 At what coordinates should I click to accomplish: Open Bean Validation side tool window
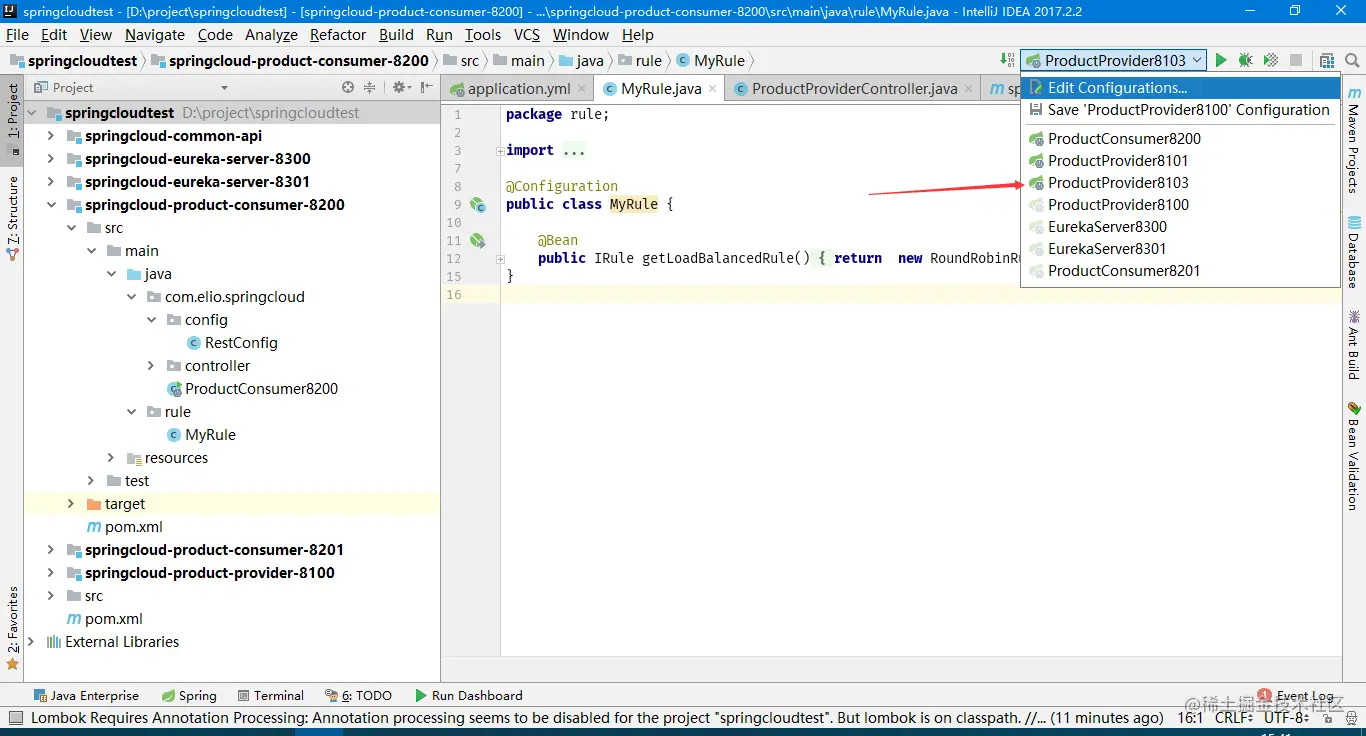(x=1354, y=455)
